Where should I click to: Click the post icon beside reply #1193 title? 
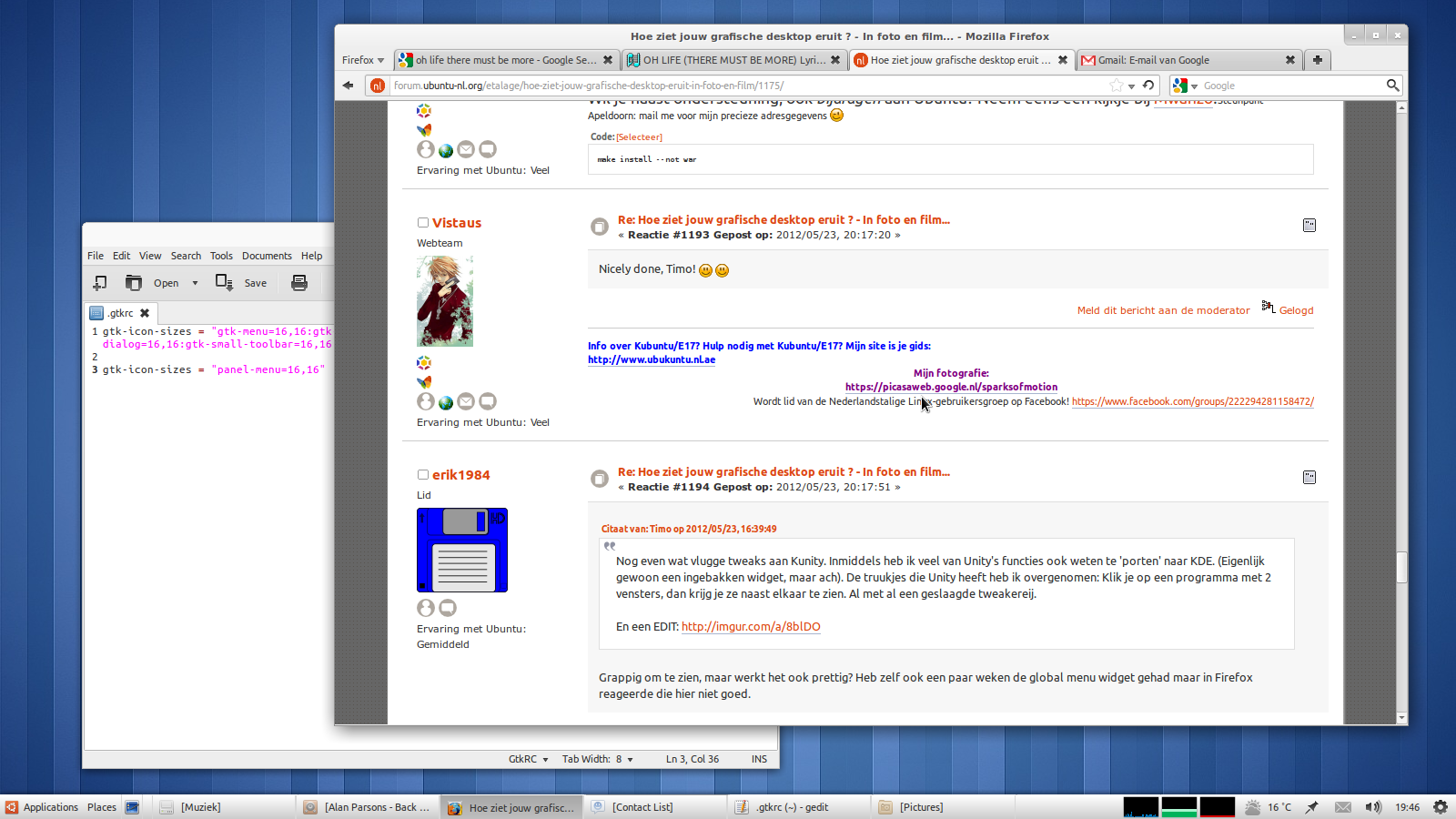599,227
